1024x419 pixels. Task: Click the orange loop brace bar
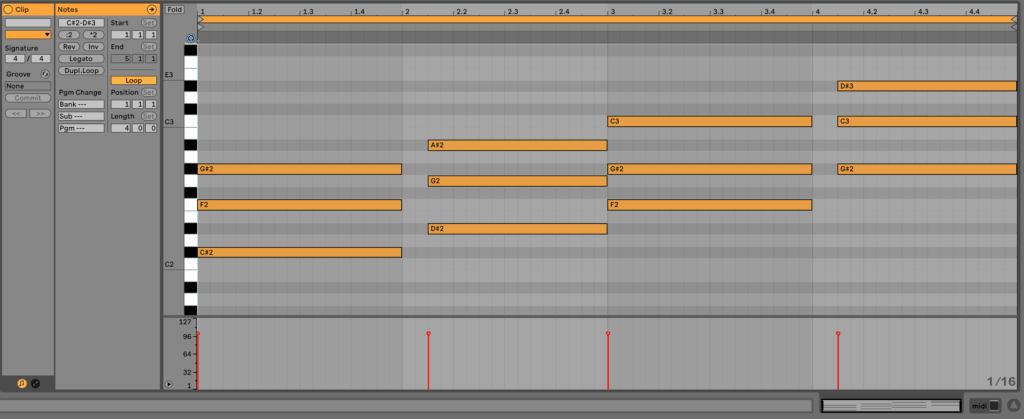pos(607,20)
